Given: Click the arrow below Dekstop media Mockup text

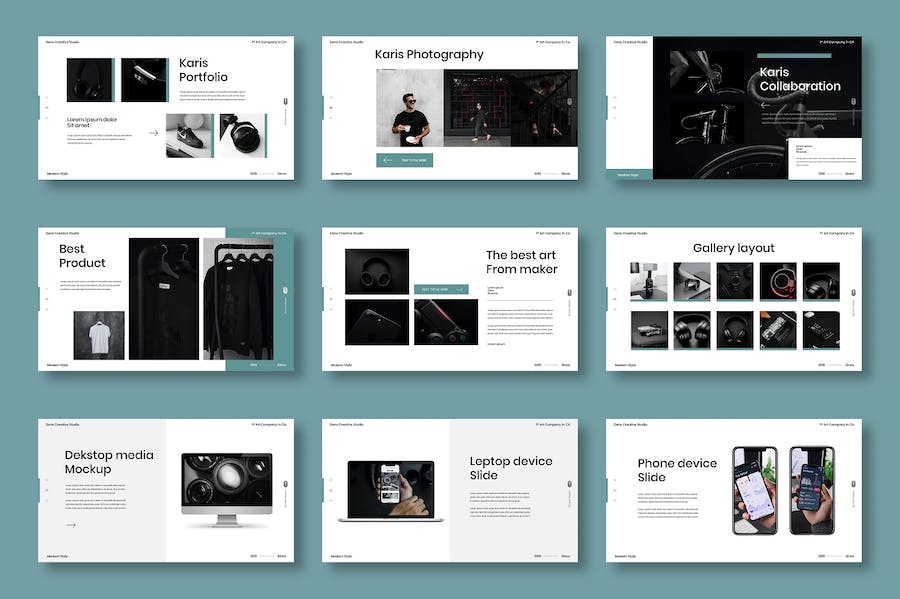Looking at the screenshot, I should point(71,524).
